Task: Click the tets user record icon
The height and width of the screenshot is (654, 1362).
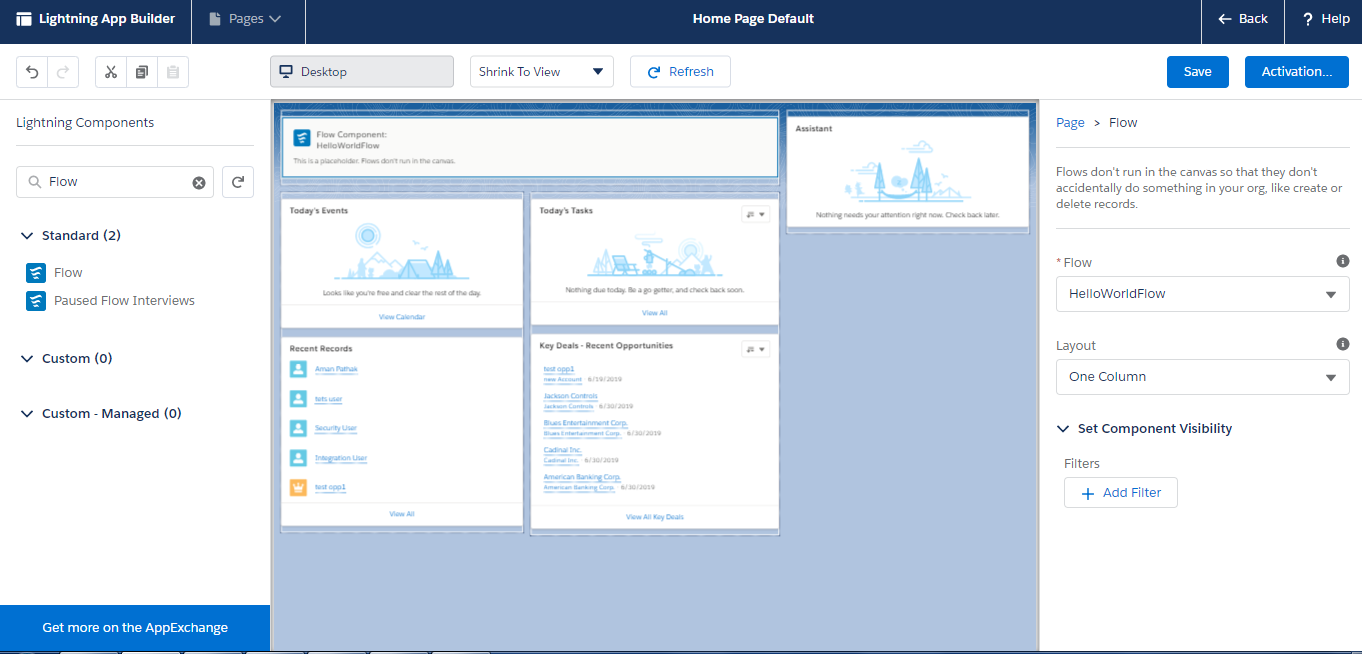Action: point(298,399)
